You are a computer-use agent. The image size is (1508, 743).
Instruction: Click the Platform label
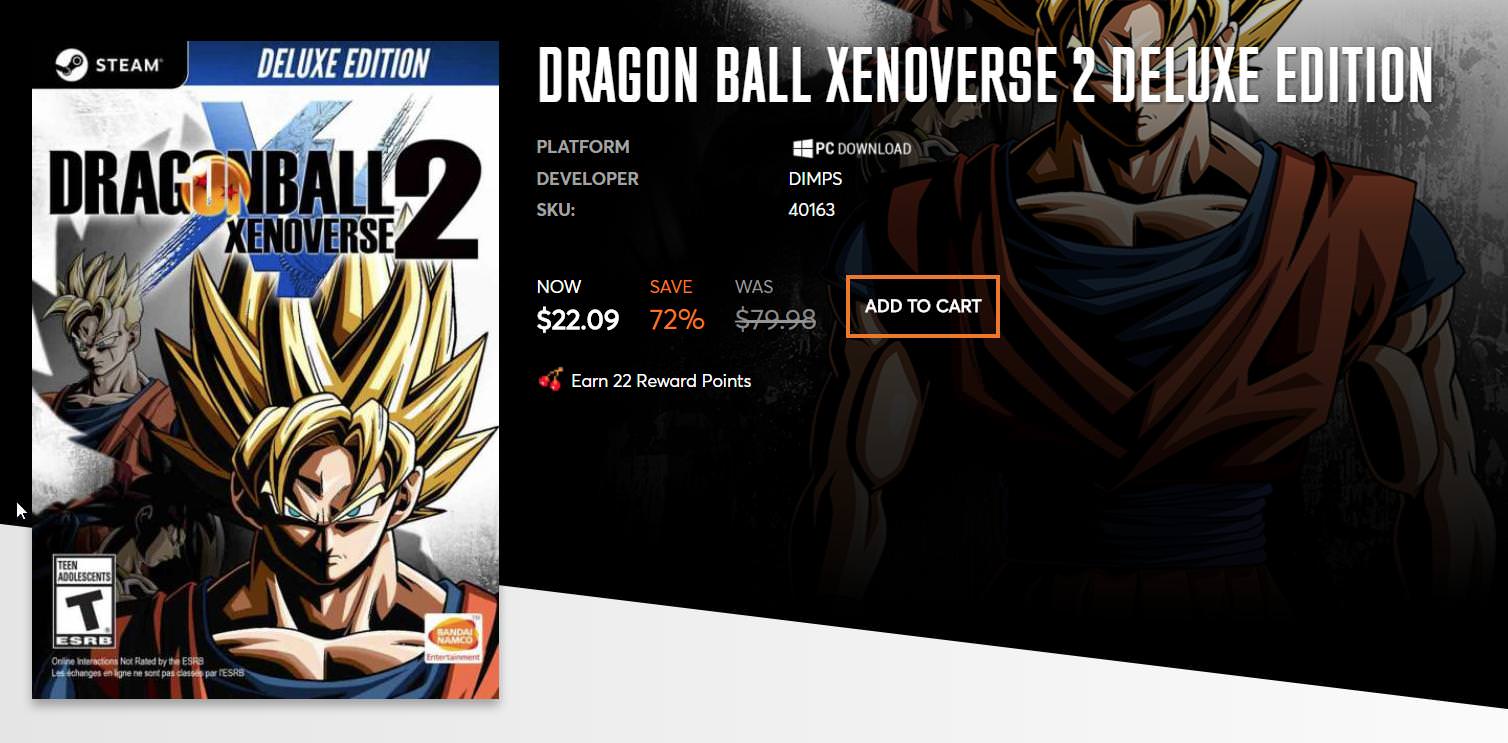[583, 147]
